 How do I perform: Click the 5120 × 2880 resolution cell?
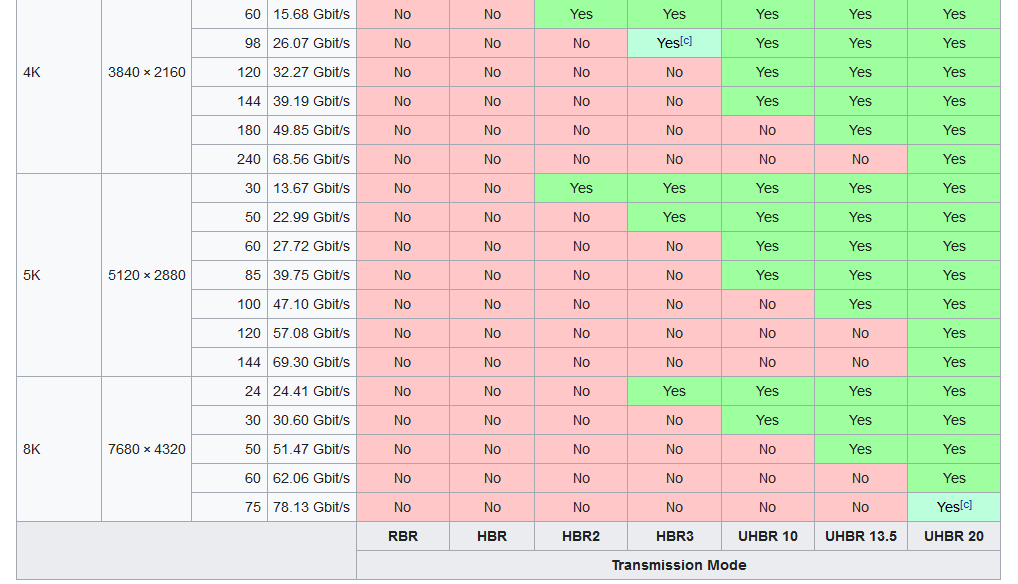point(147,275)
